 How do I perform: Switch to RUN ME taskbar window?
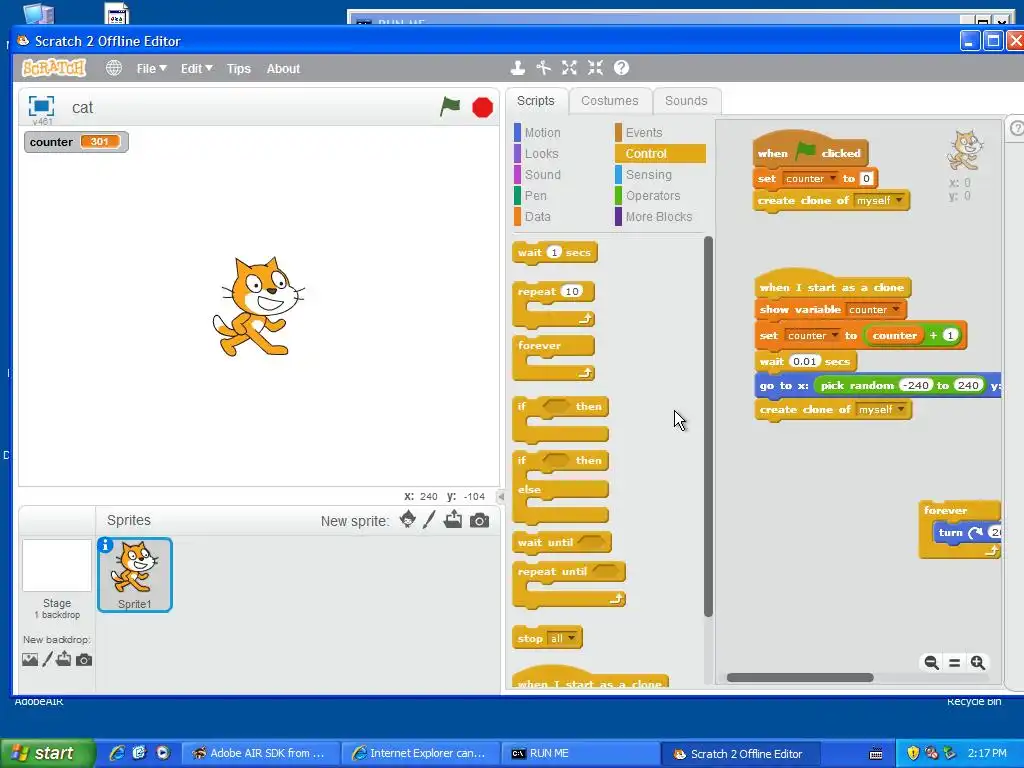[x=582, y=753]
